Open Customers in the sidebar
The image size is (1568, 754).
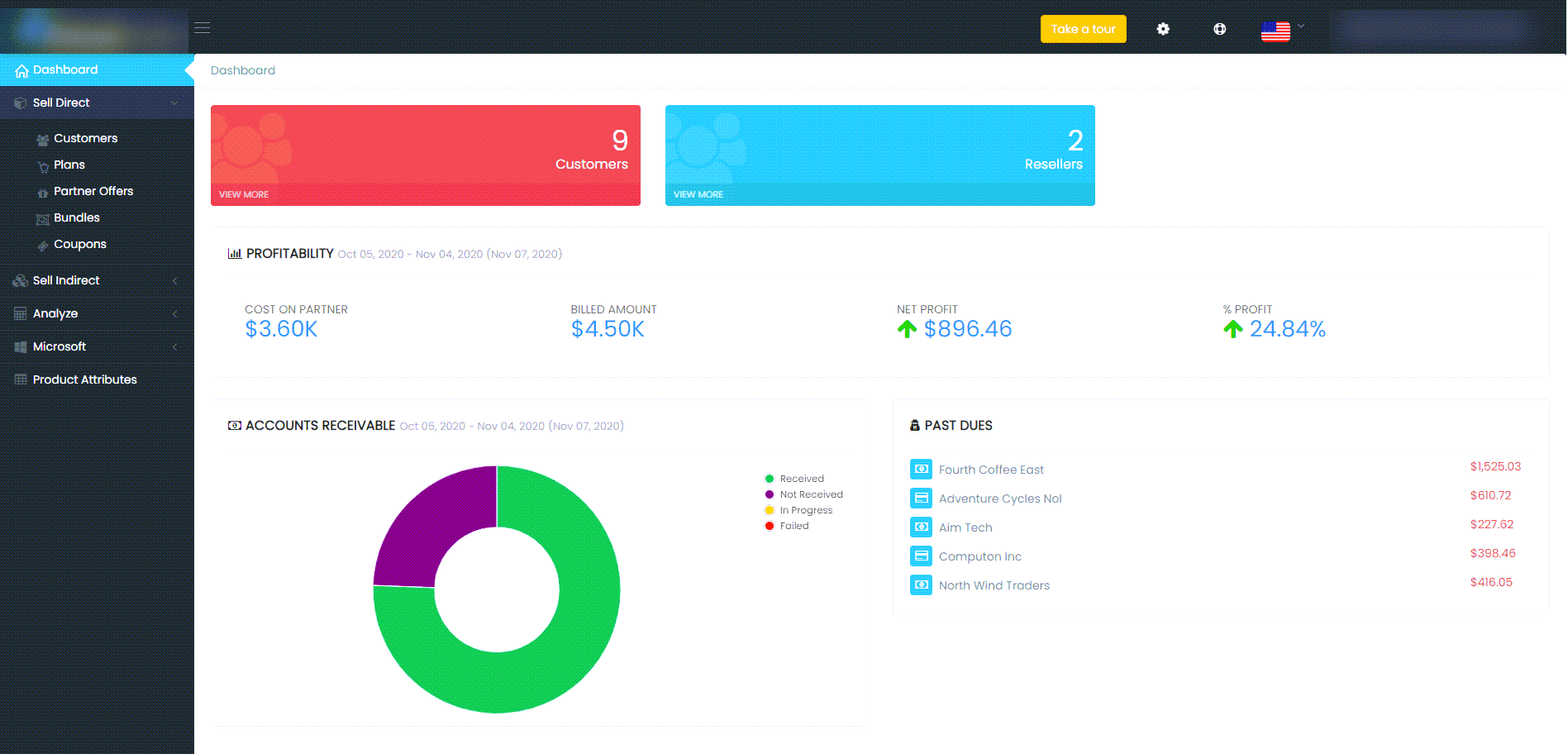tap(85, 138)
